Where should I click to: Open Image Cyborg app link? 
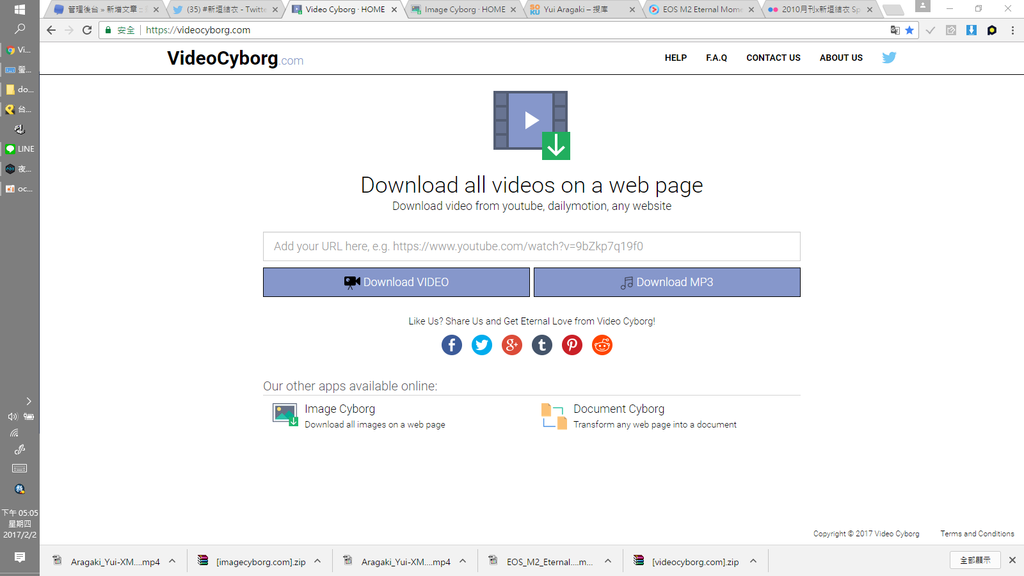340,409
